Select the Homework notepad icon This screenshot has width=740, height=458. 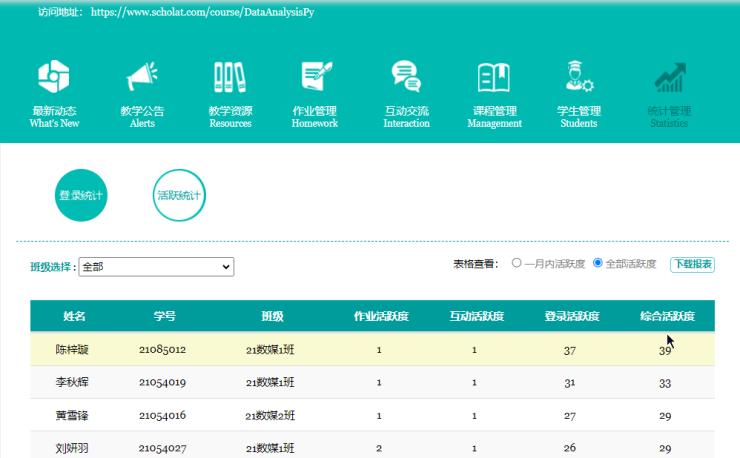[x=315, y=77]
